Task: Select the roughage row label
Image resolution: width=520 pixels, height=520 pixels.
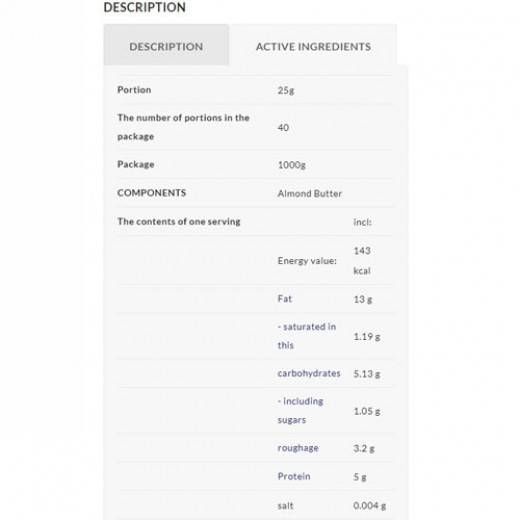Action: tap(298, 448)
